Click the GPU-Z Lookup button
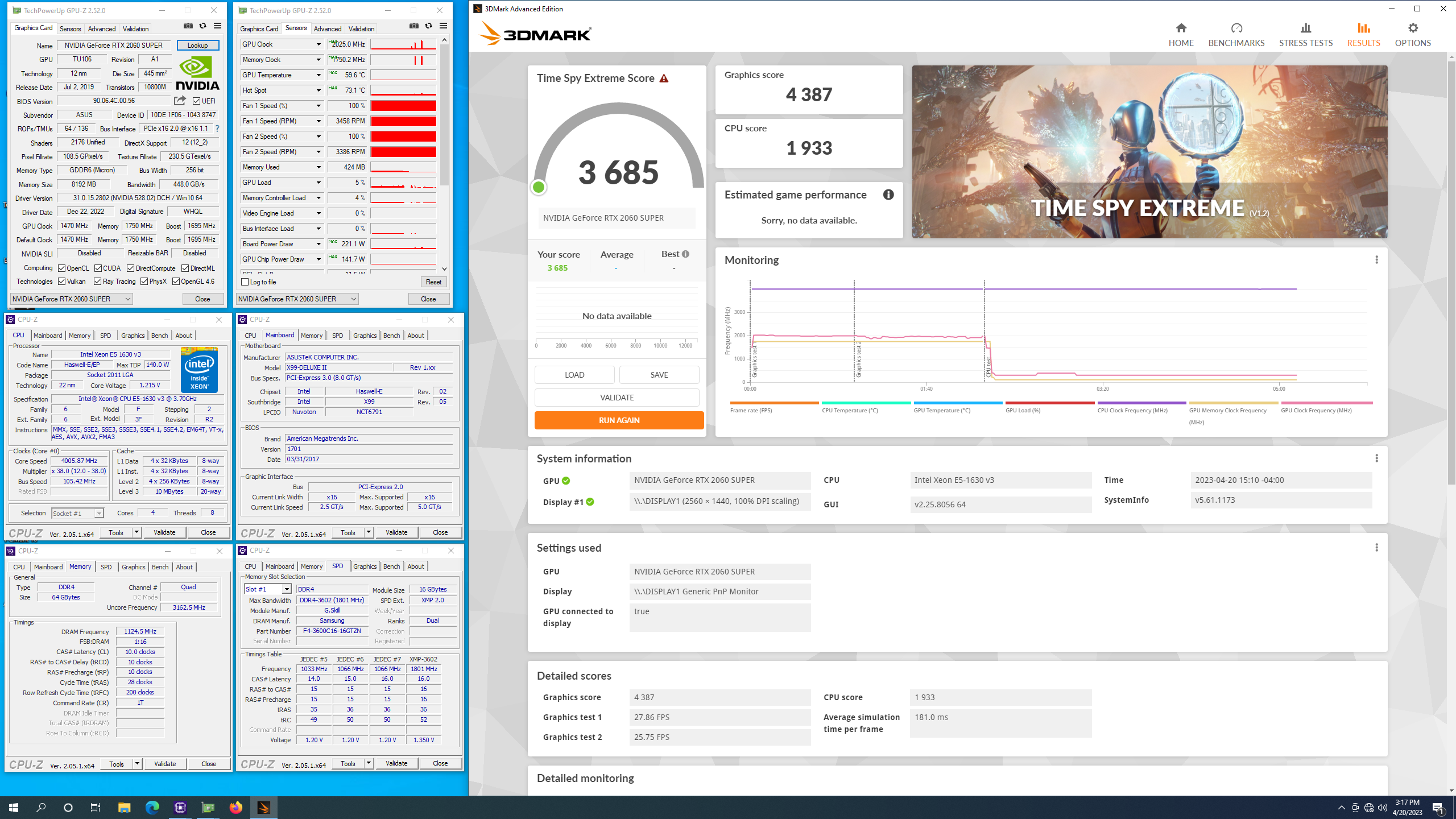This screenshot has width=1456, height=819. pos(198,45)
